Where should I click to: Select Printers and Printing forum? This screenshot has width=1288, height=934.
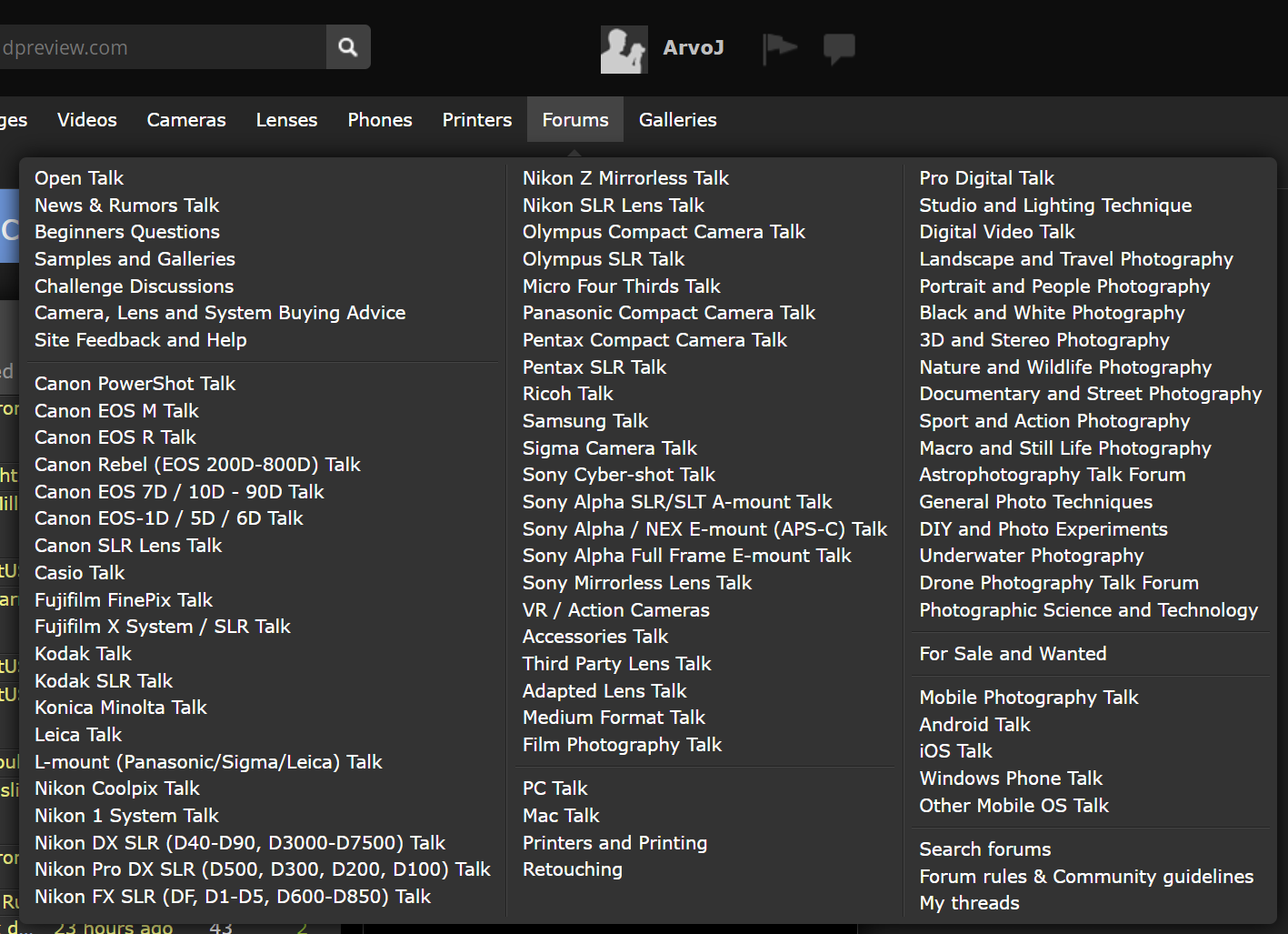615,843
